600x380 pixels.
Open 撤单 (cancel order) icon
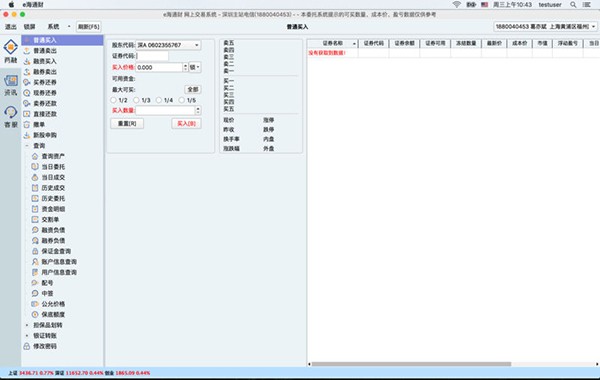(27, 124)
